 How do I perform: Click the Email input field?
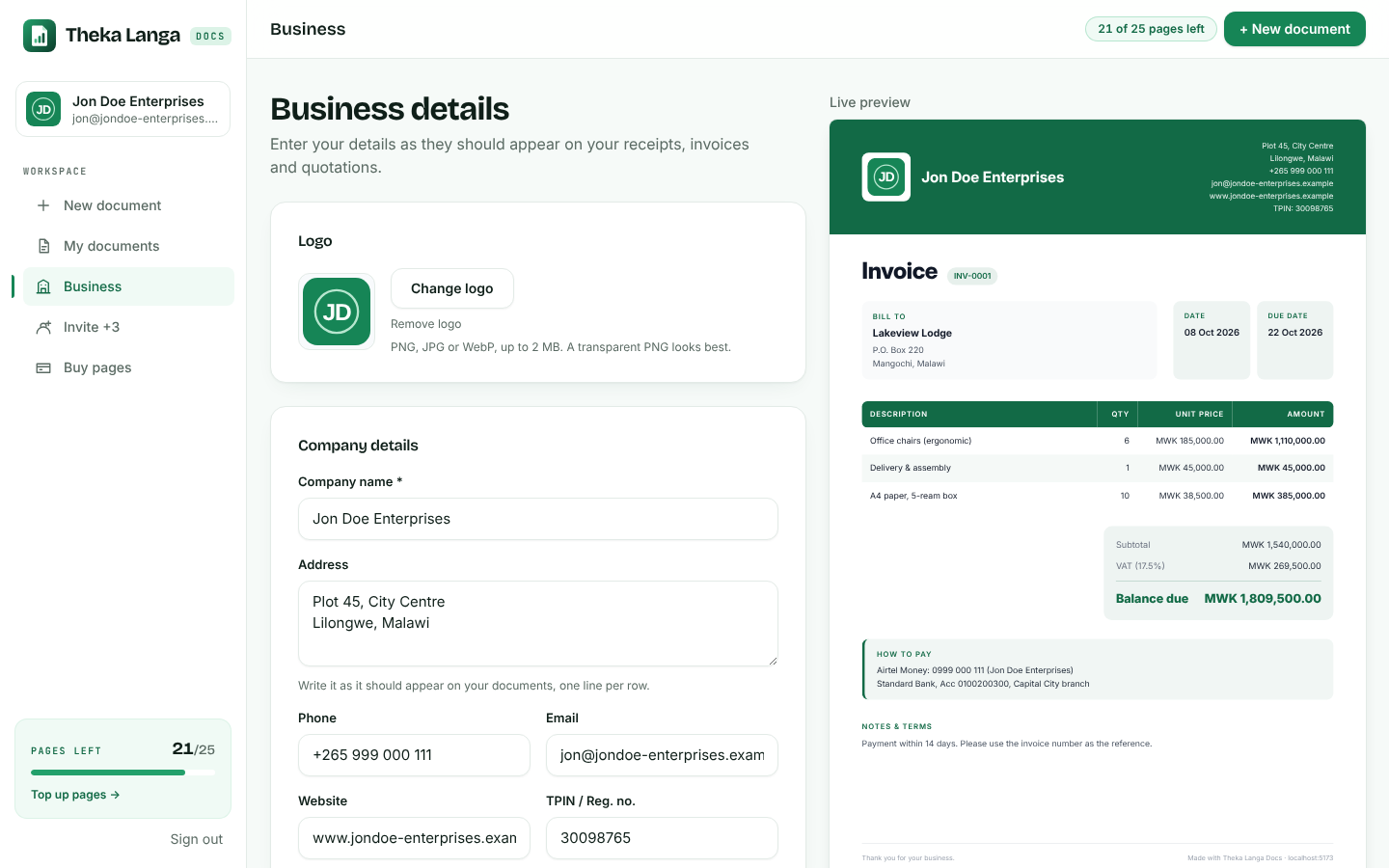click(662, 755)
